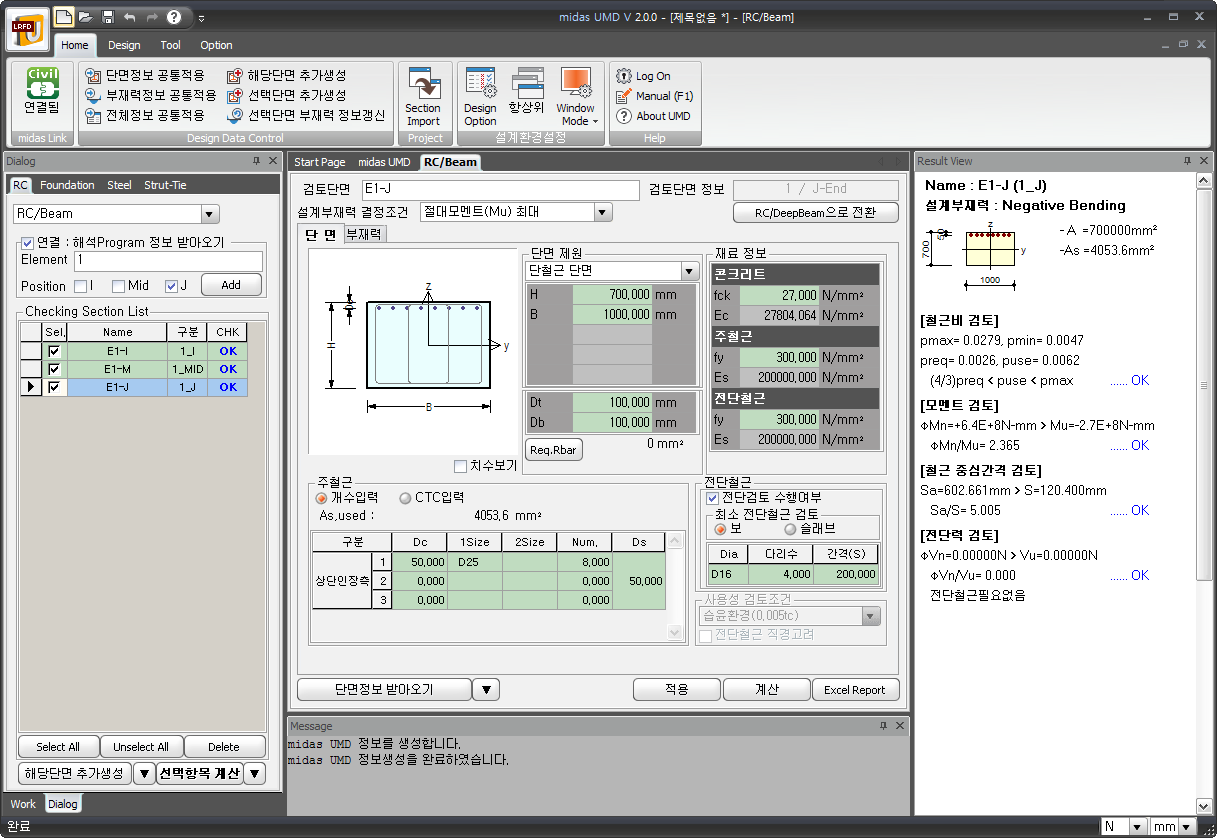Create a new file from quick access toolbar
This screenshot has height=838, width=1217.
[x=64, y=17]
